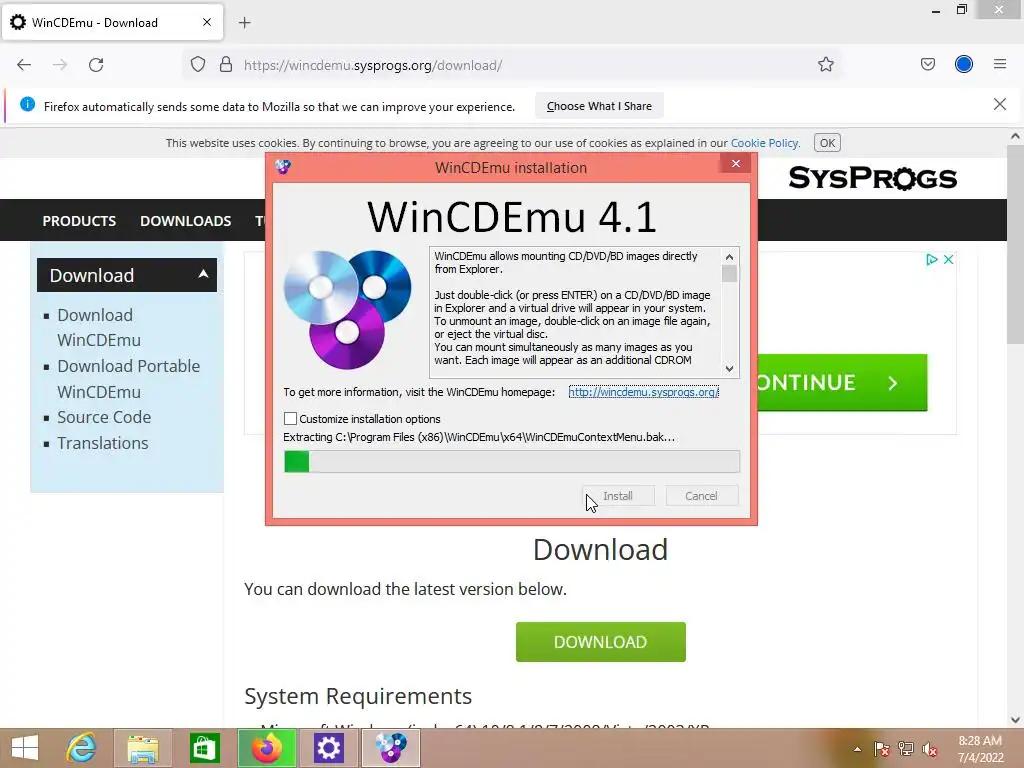This screenshot has width=1024, height=768.
Task: Bookmark this page with the star
Action: 825,65
